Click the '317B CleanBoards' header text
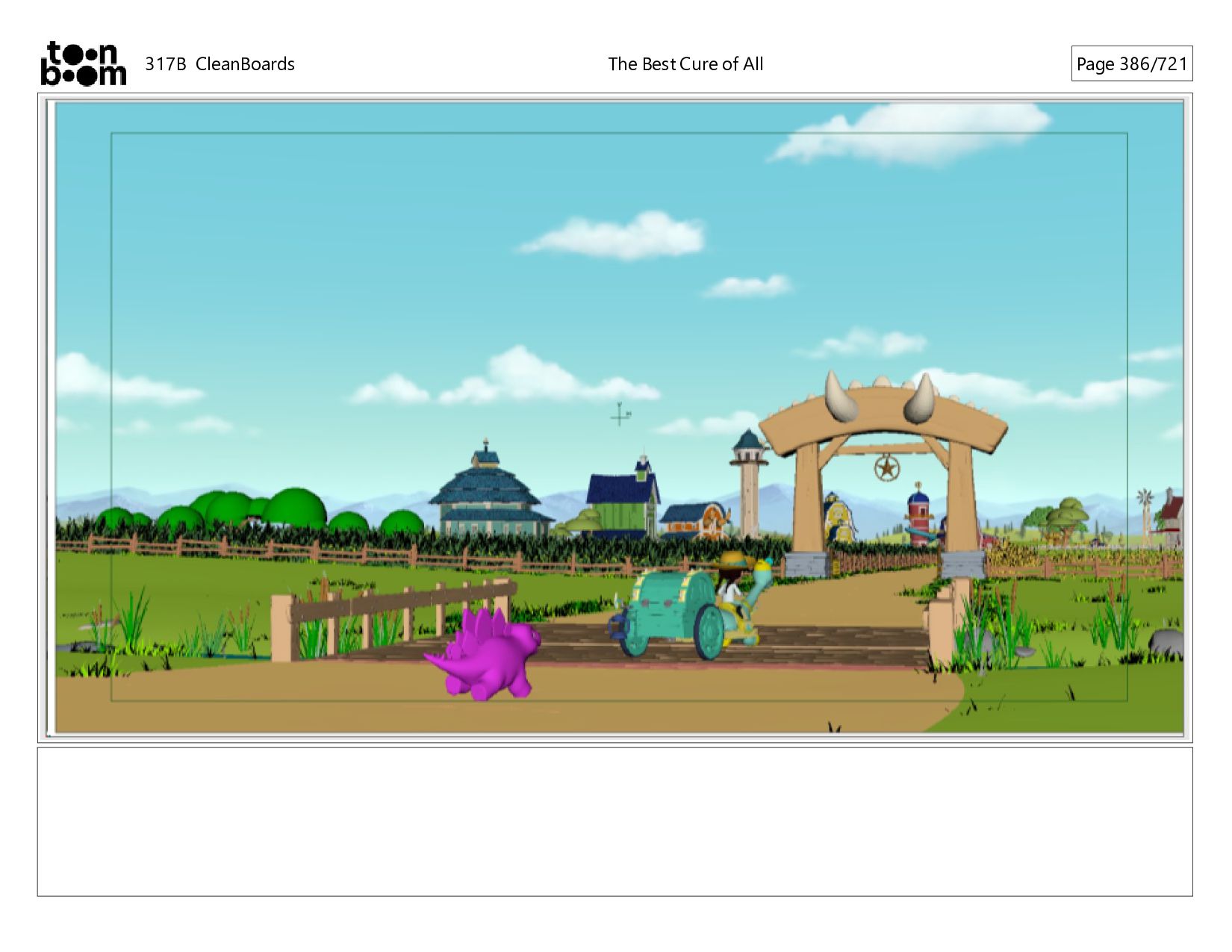The image size is (1232, 952). click(x=220, y=64)
